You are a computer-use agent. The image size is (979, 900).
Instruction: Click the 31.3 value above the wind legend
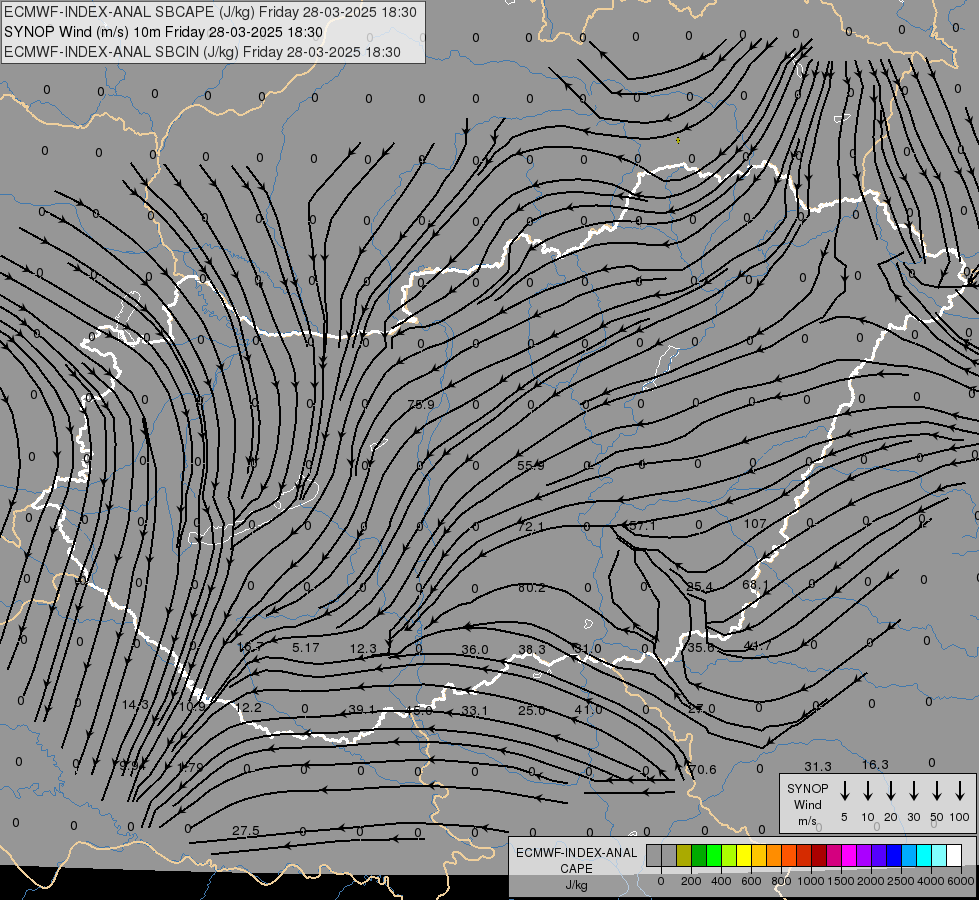pos(818,766)
